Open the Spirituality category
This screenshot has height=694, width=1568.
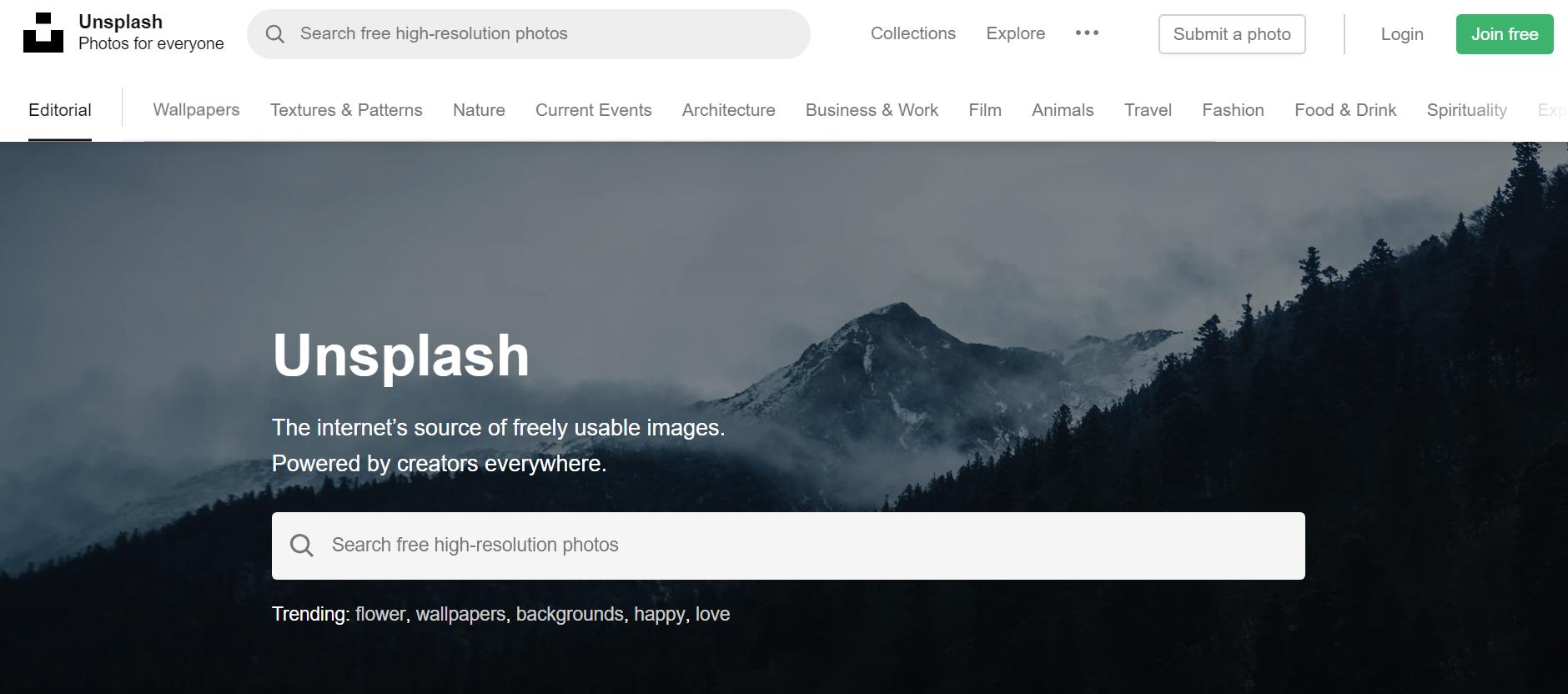point(1467,110)
